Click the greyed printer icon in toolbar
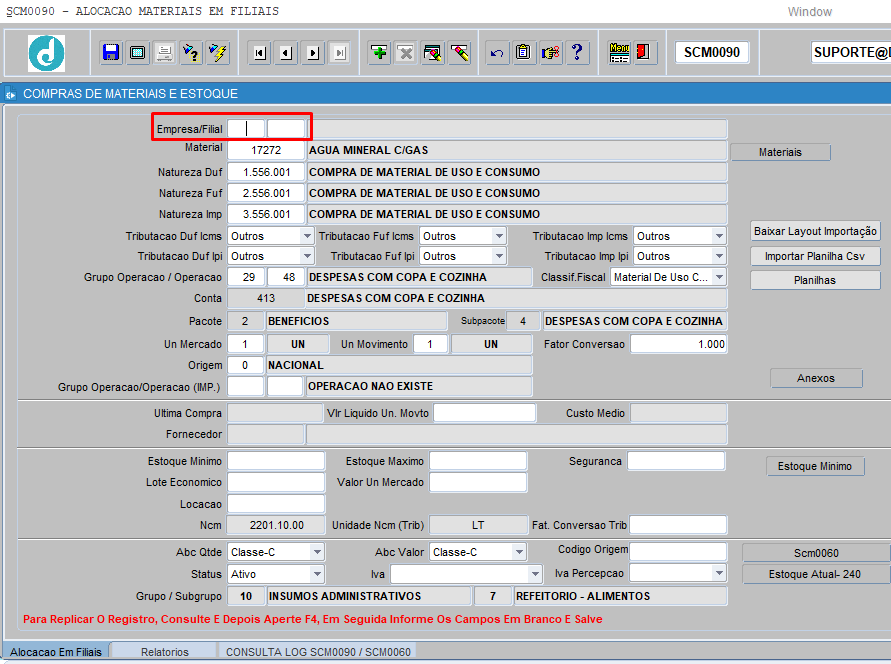The image size is (891, 664). click(x=164, y=53)
